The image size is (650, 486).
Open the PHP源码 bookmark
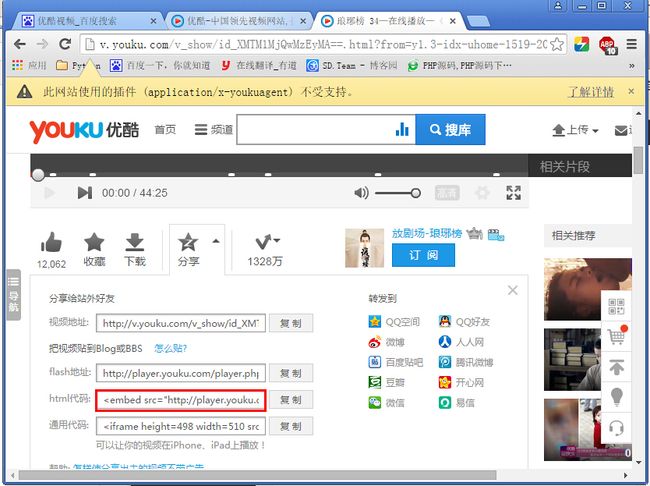[459, 66]
